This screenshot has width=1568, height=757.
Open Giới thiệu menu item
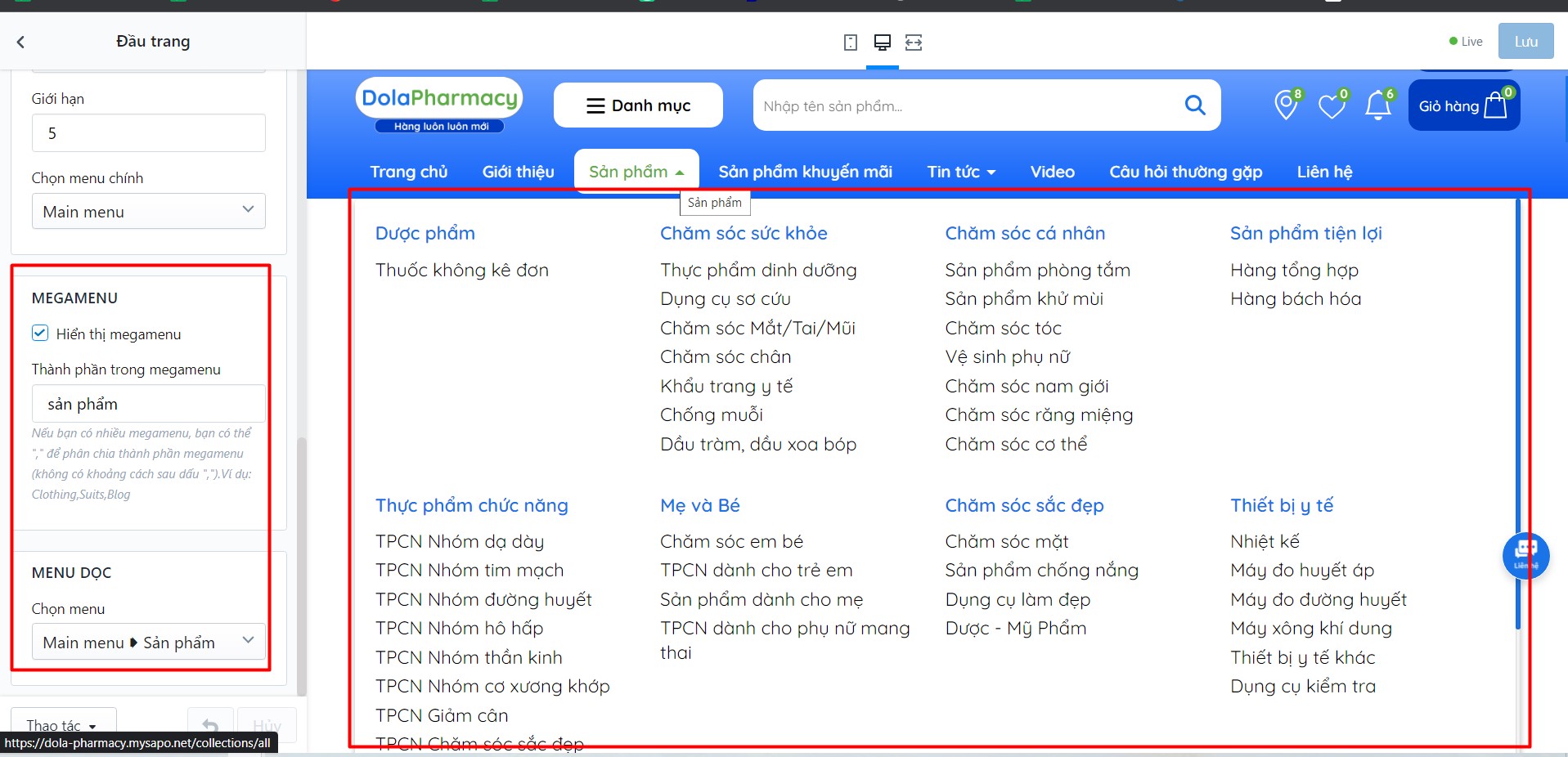pos(518,172)
